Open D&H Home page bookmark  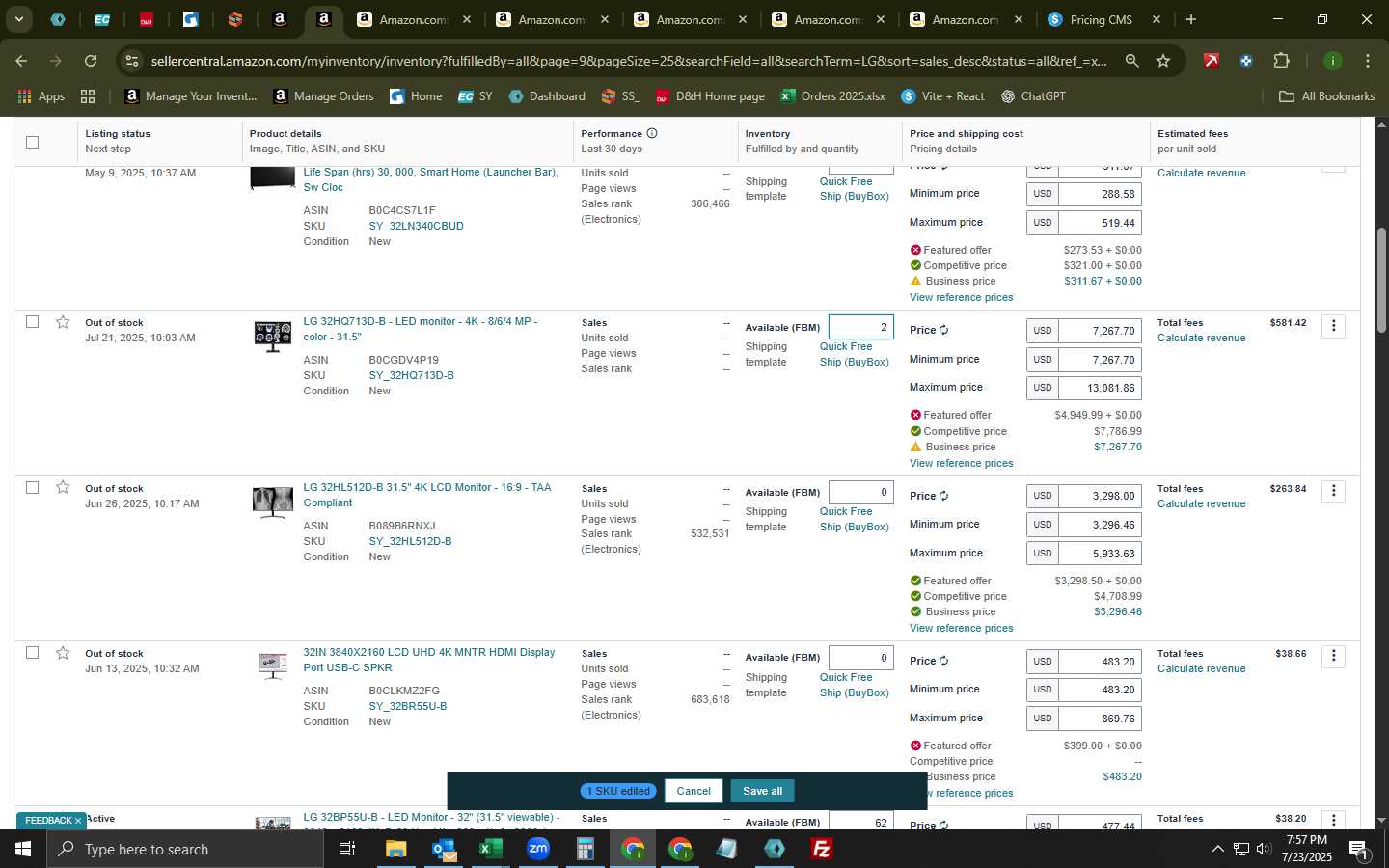point(710,96)
